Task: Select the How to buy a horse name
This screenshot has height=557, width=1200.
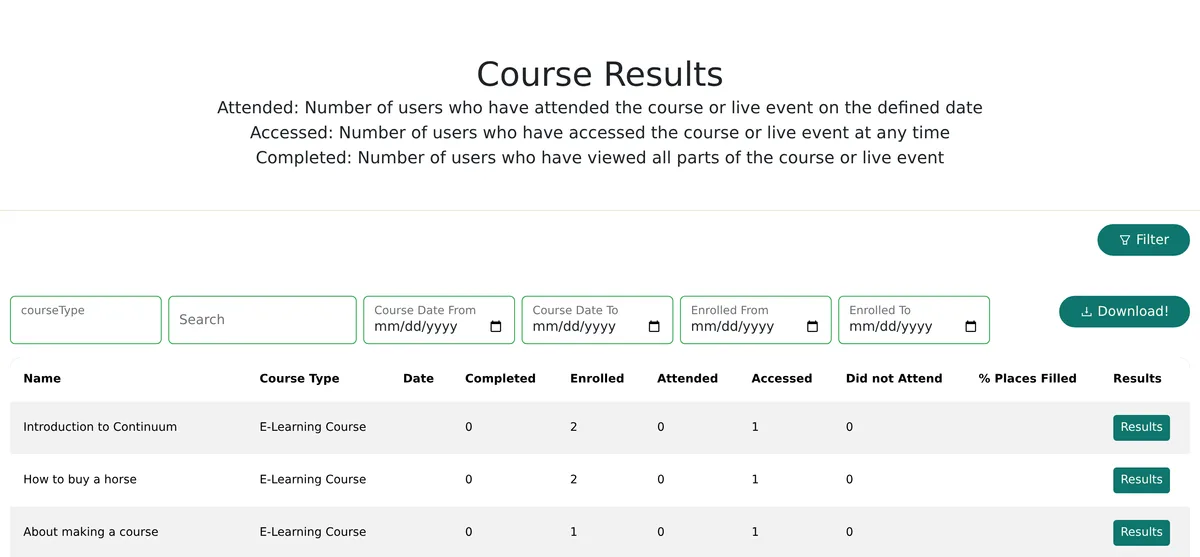Action: [80, 480]
